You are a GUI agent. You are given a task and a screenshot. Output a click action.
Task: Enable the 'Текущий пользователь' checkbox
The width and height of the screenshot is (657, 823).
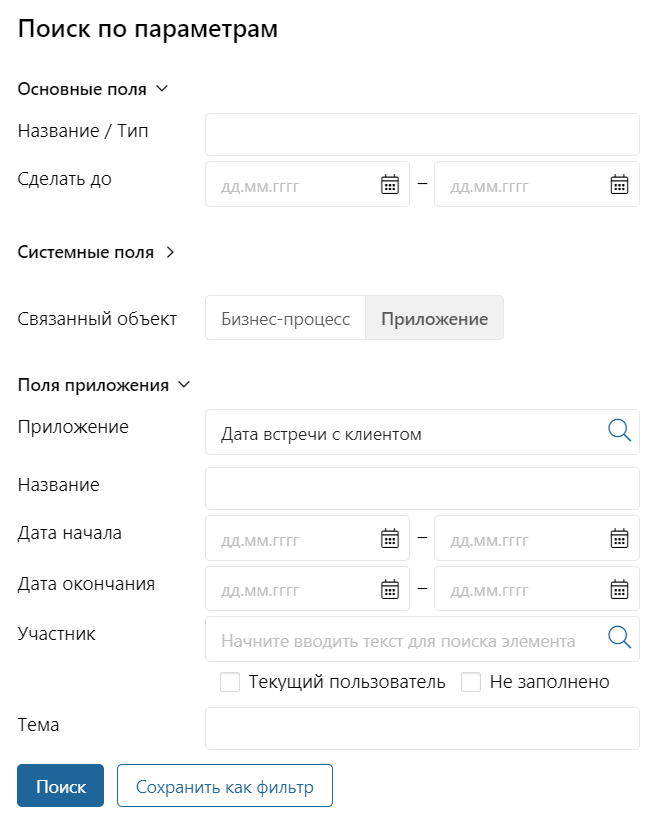point(230,682)
